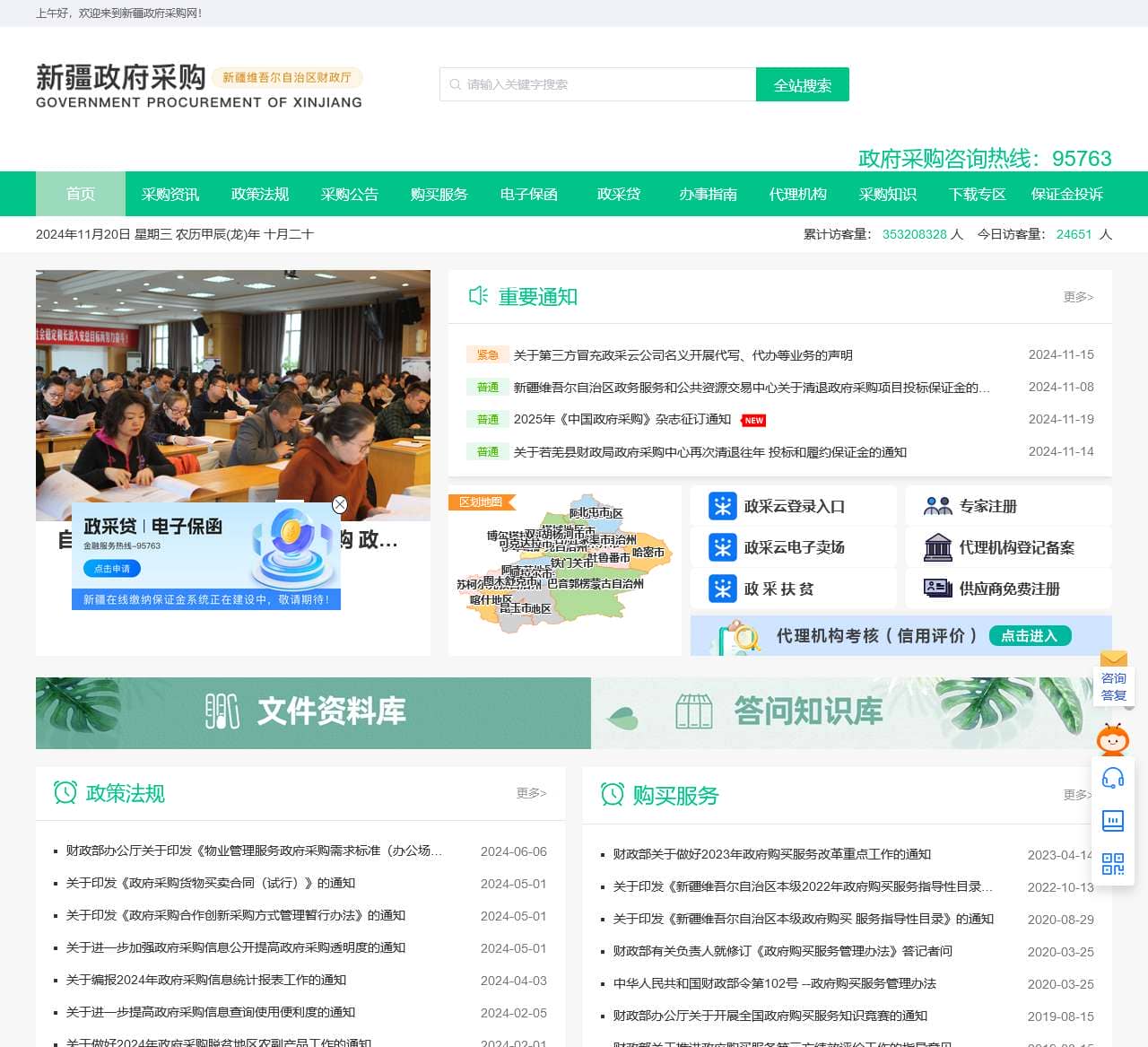
Task: Click the 重要通知 speaker icon
Action: pyautogui.click(x=478, y=296)
